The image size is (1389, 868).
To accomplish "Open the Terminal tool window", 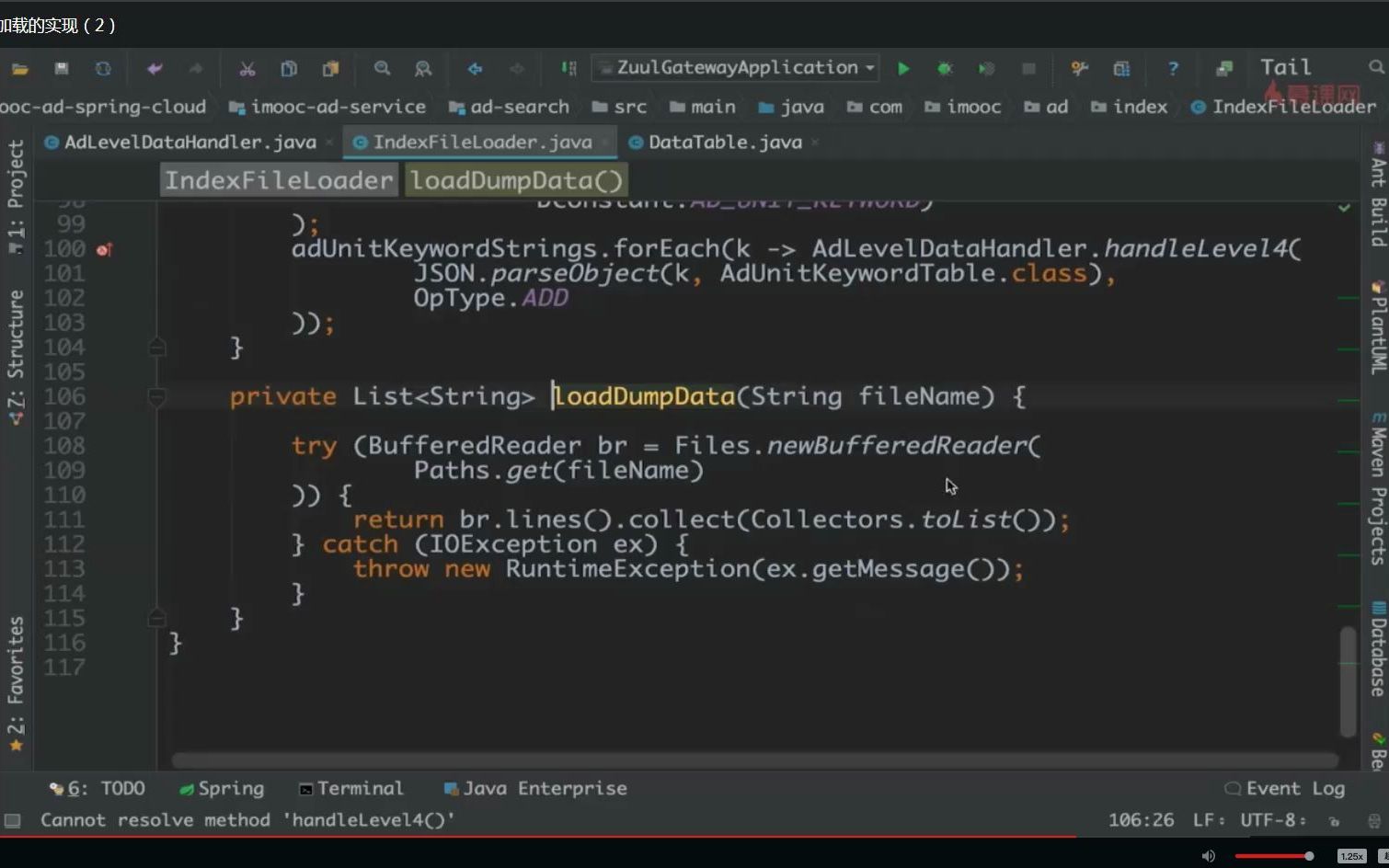I will pos(351,789).
